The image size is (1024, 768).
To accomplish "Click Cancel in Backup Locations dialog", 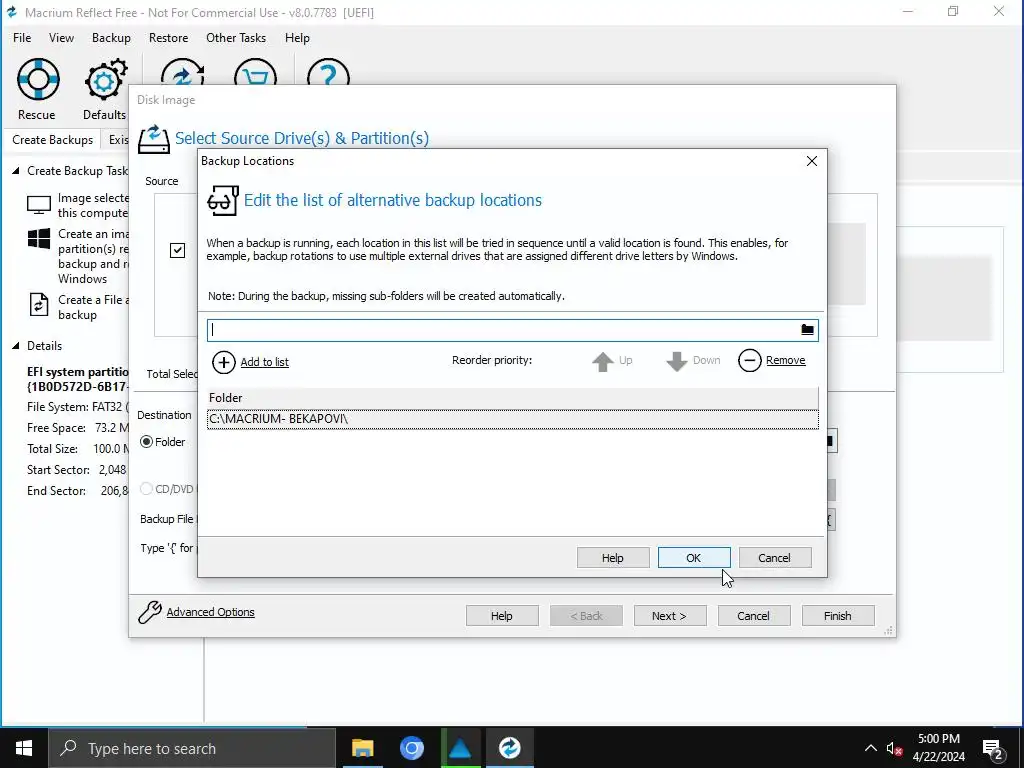I will click(x=775, y=558).
